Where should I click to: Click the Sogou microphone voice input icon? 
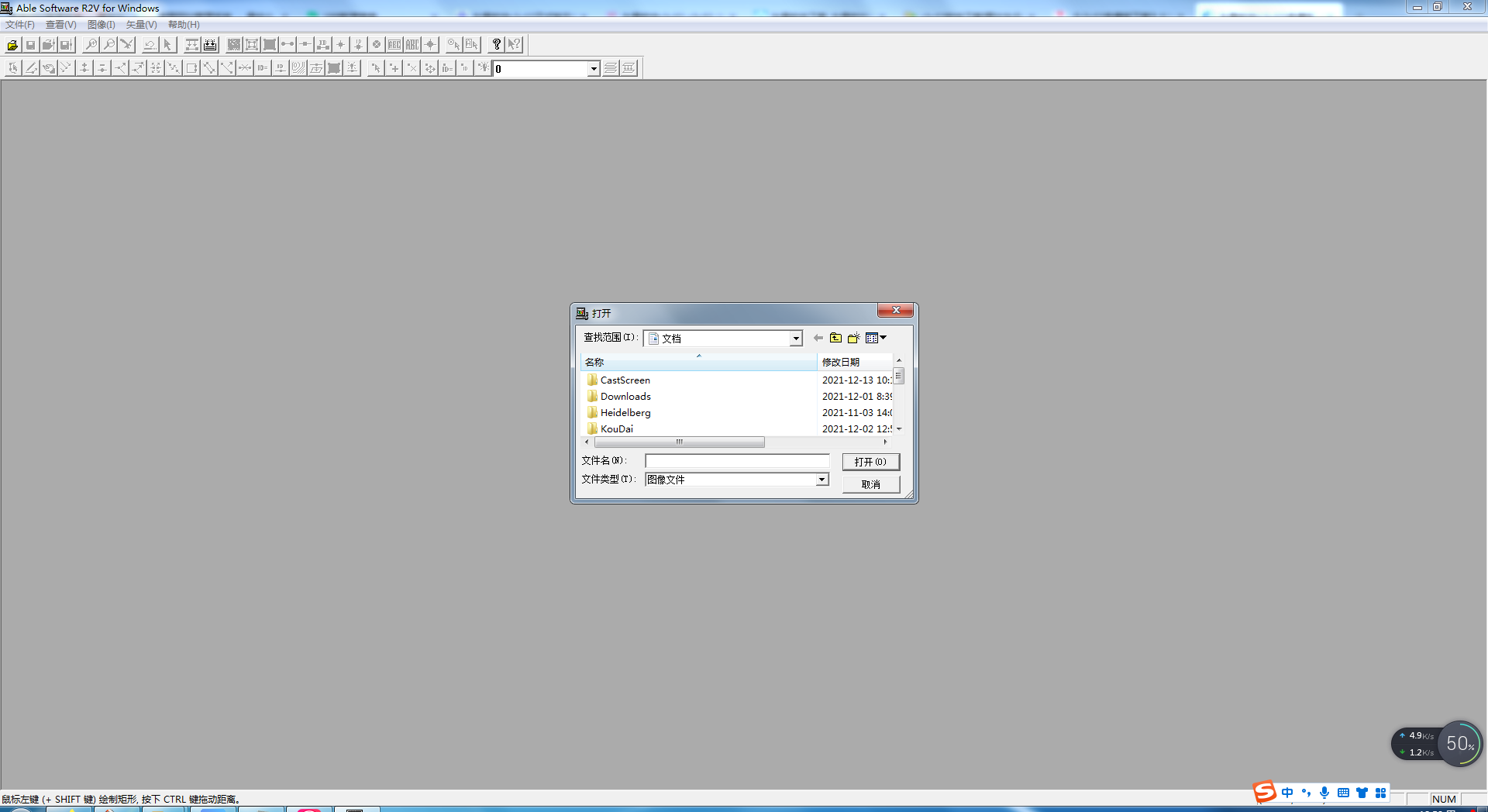(x=1324, y=793)
